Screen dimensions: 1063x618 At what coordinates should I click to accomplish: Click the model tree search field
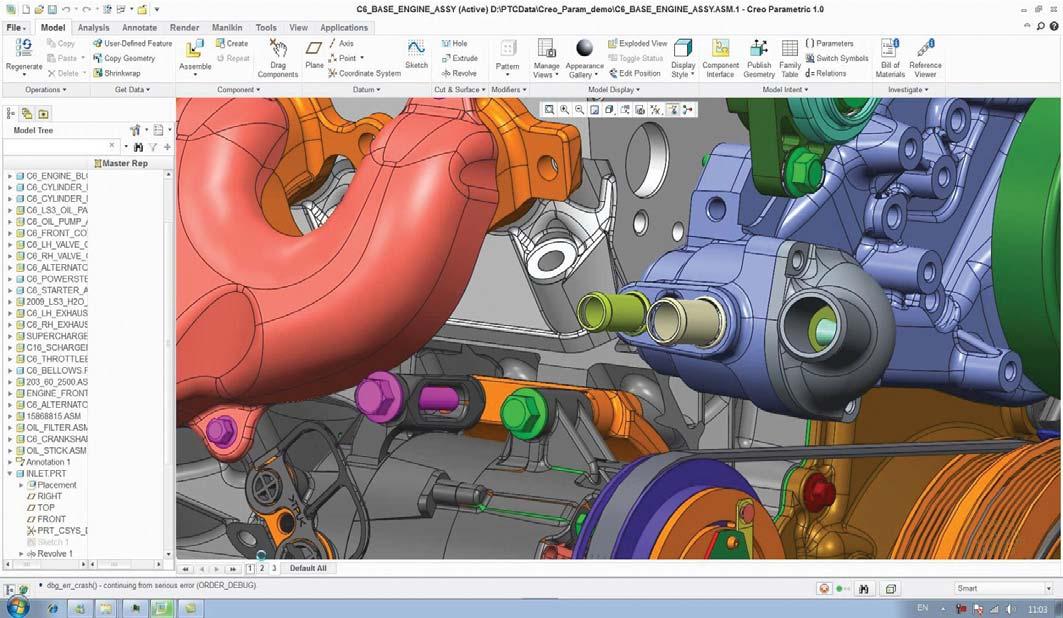60,146
